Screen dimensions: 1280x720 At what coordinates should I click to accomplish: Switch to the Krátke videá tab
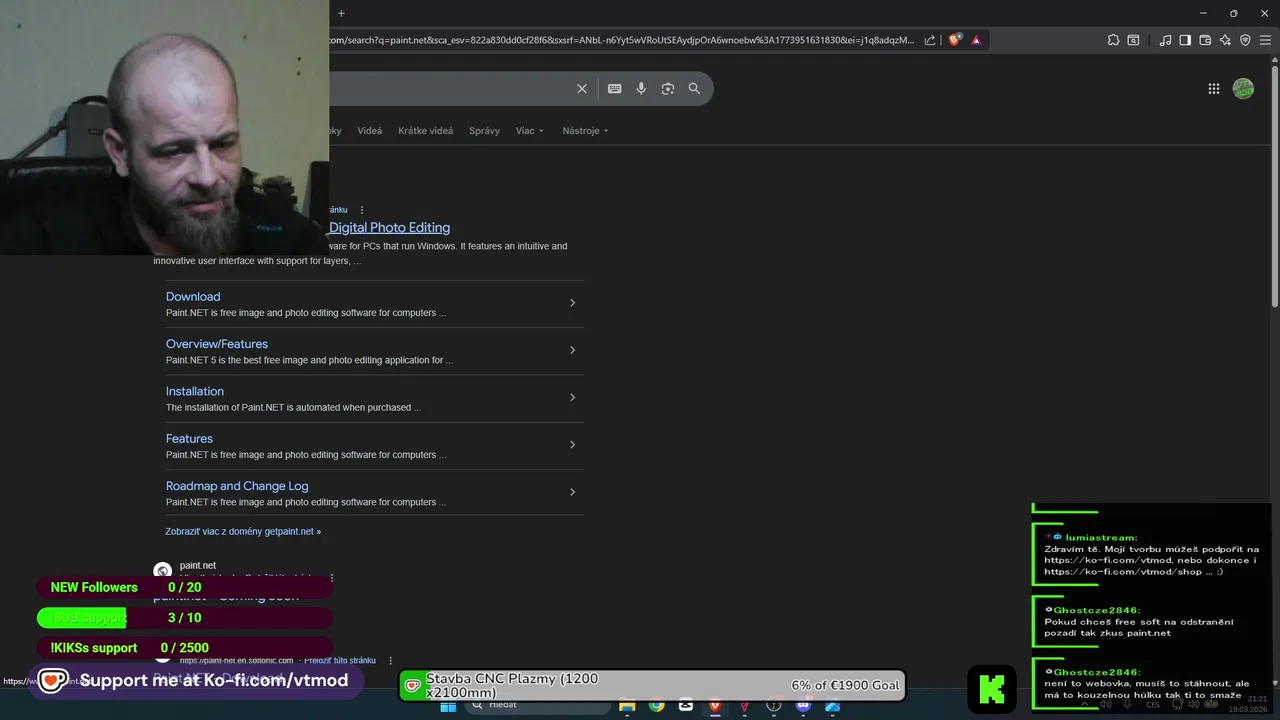click(425, 131)
